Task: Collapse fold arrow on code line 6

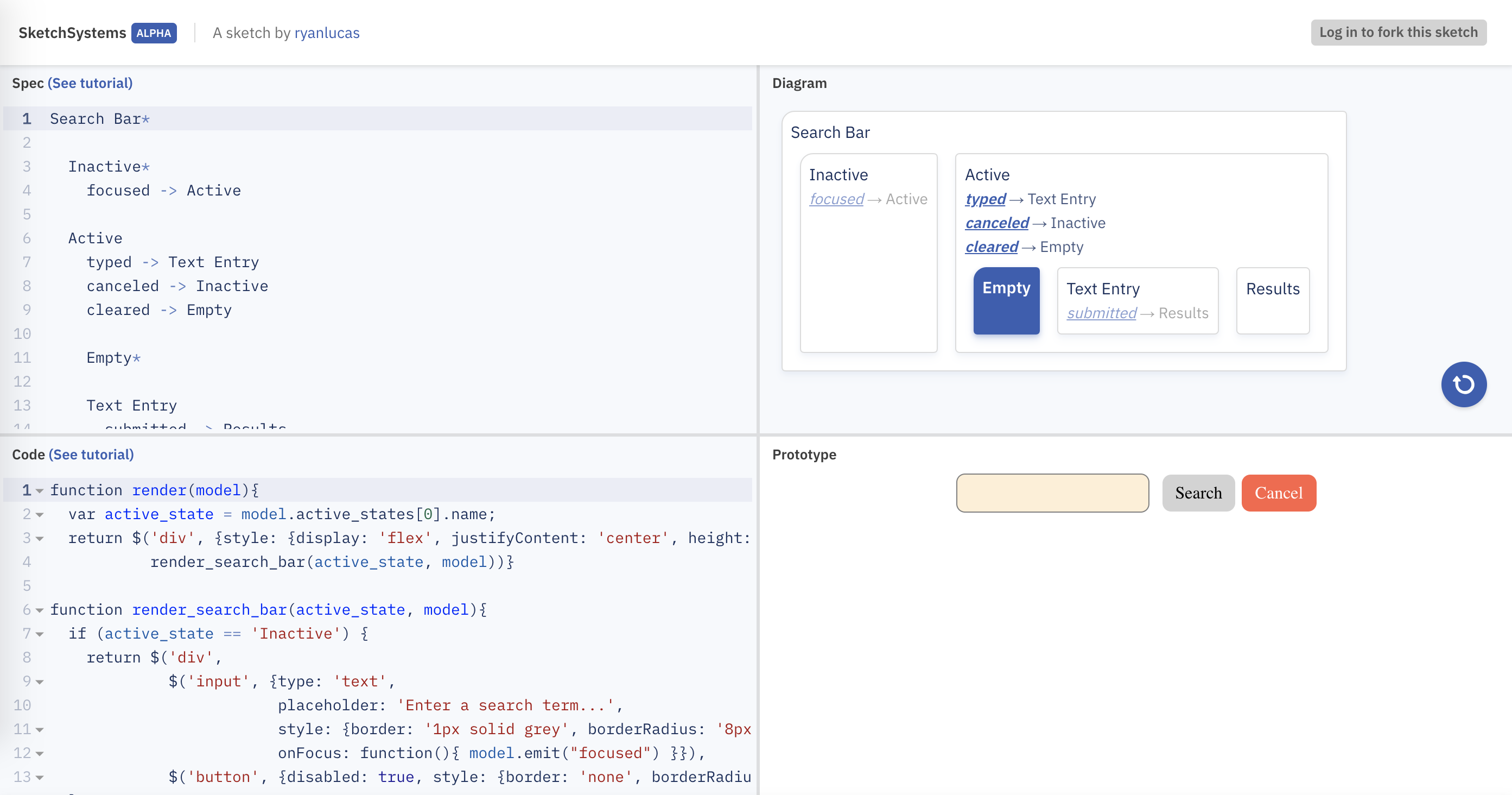Action: coord(39,610)
